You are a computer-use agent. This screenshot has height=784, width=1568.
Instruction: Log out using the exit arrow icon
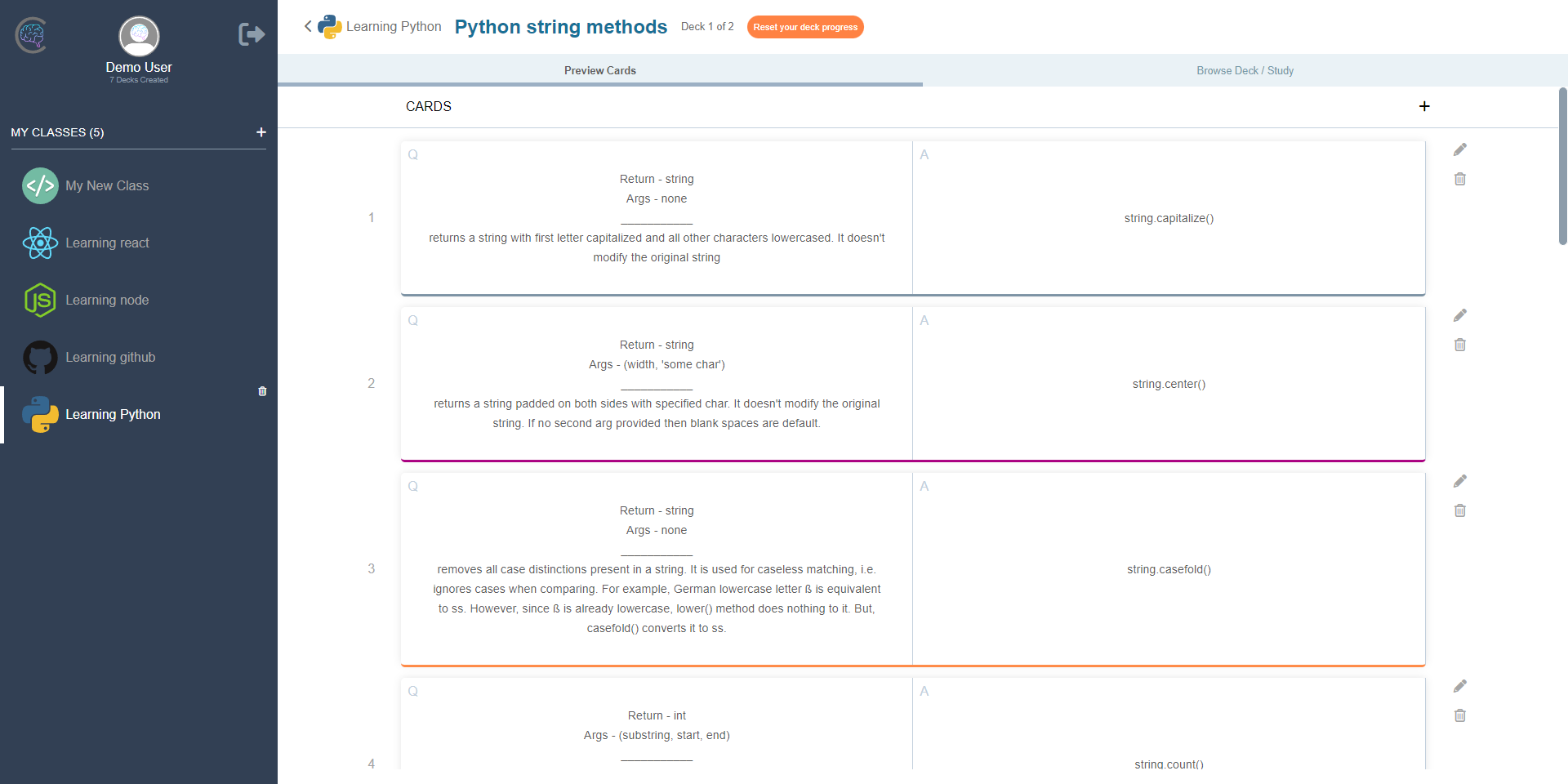(252, 34)
